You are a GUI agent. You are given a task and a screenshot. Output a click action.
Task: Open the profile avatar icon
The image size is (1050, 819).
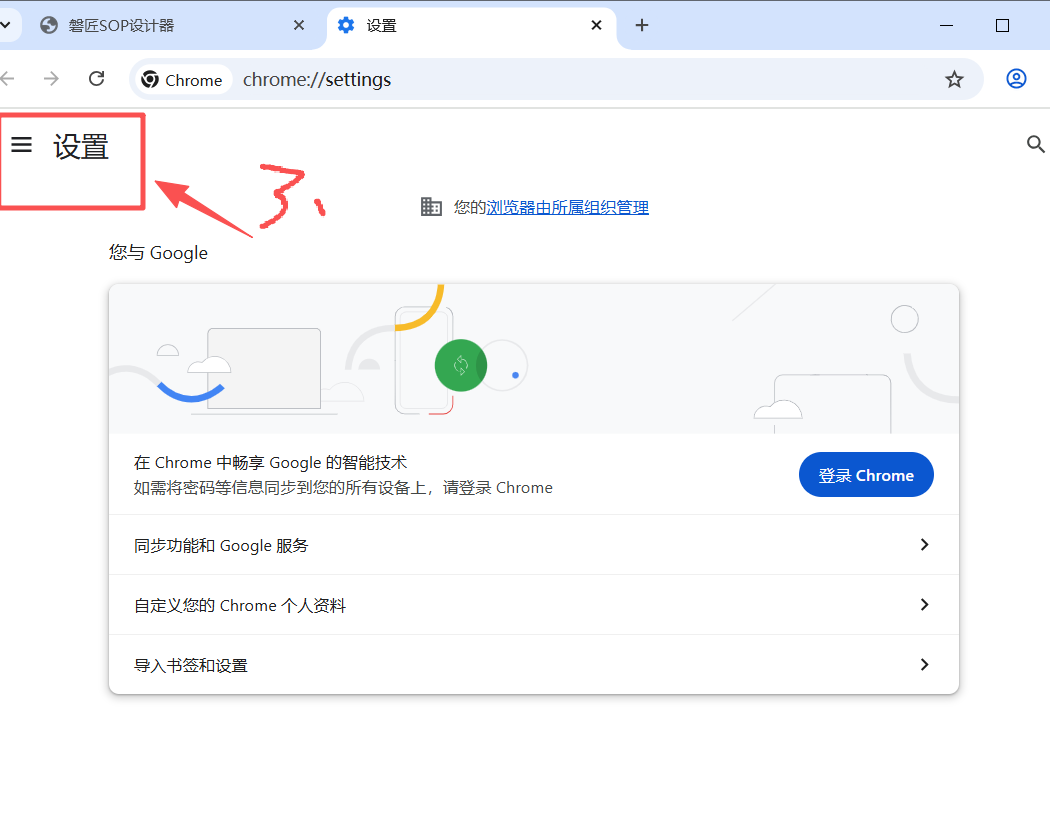1016,79
